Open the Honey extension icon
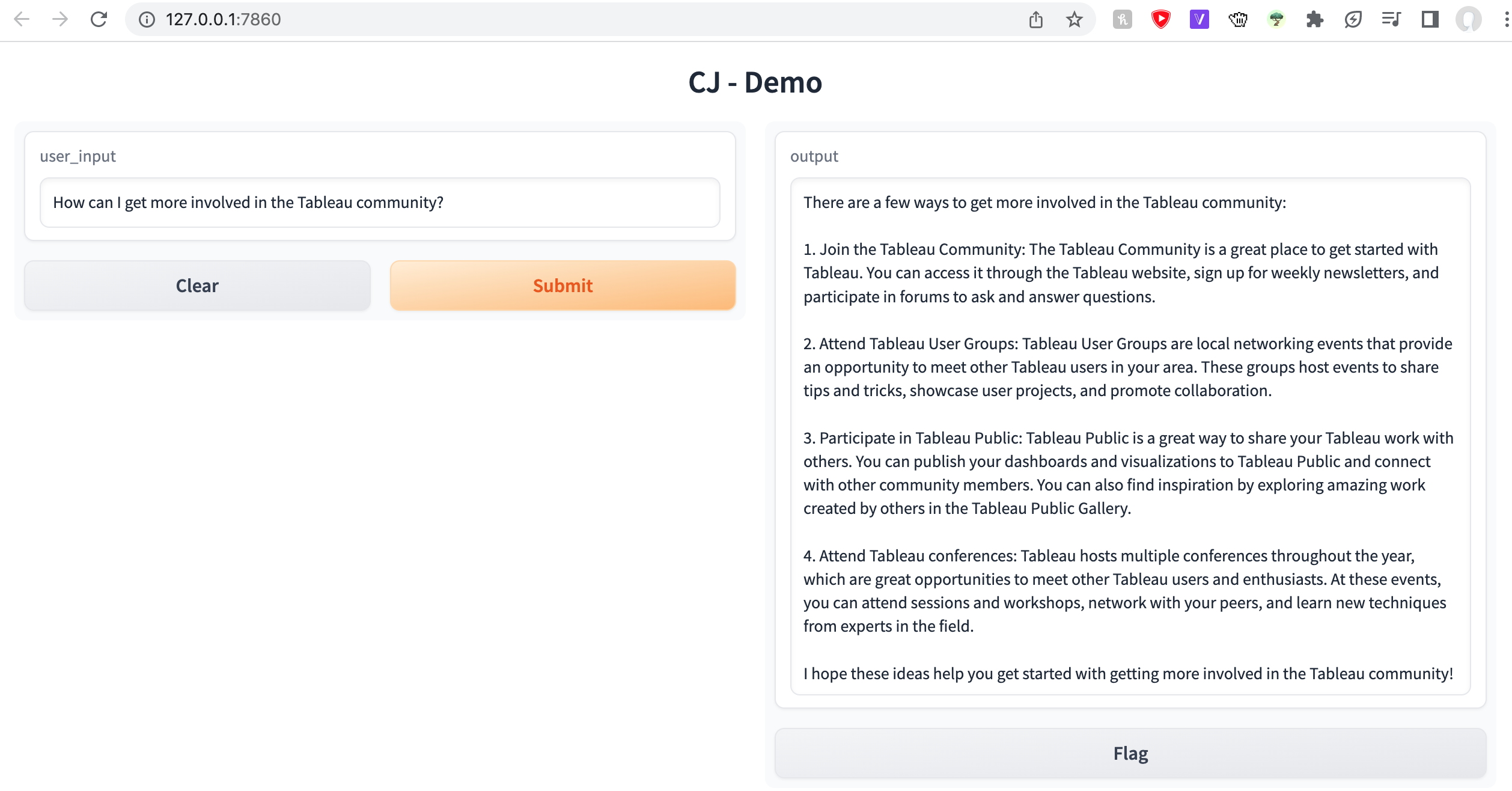 click(x=1122, y=20)
